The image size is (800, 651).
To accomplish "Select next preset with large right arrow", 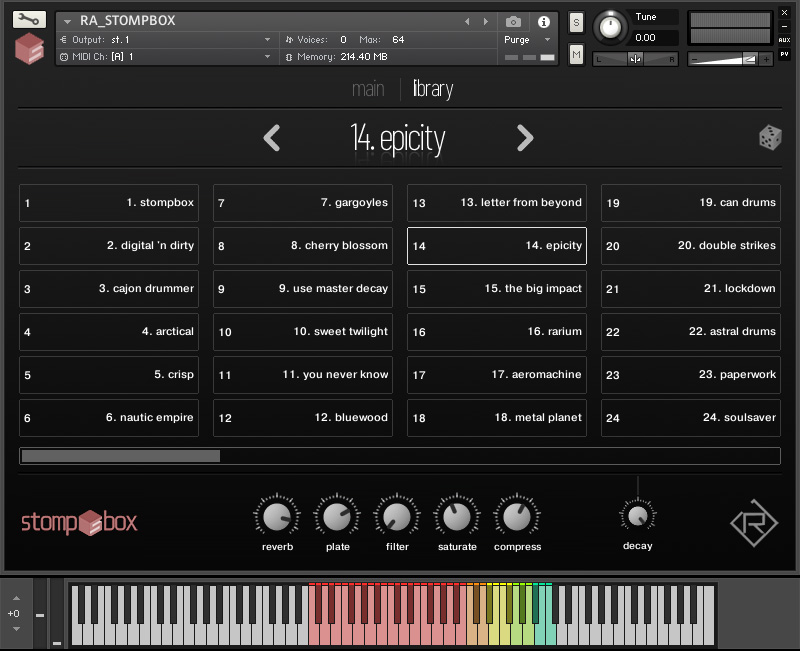I will click(x=525, y=138).
